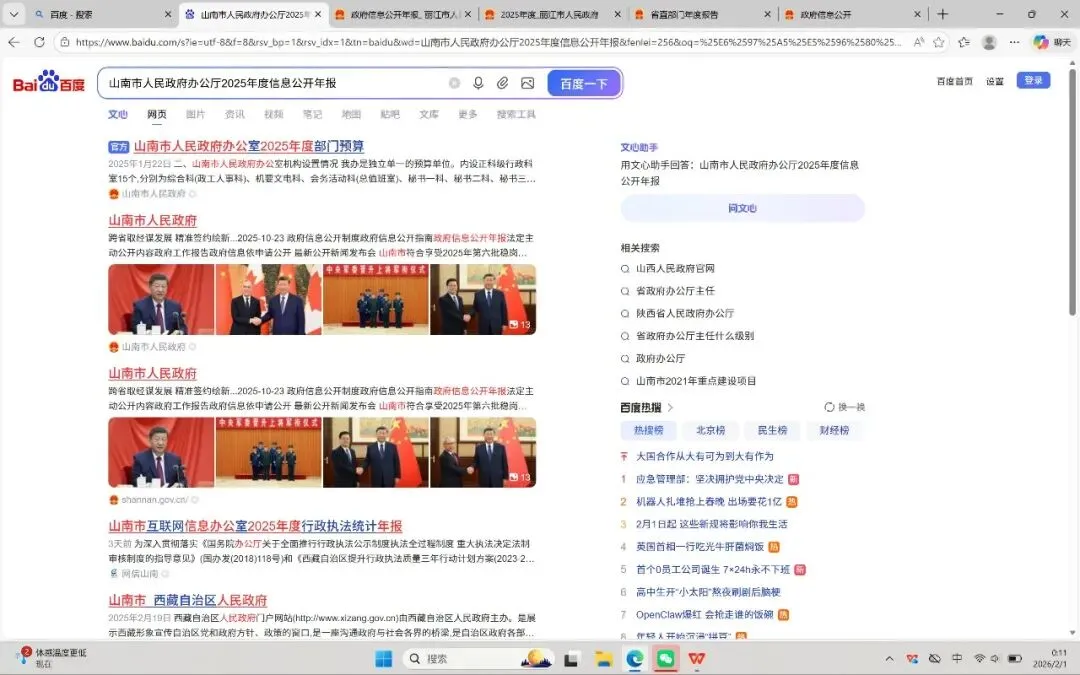Select the 网页 results tab
The width and height of the screenshot is (1080, 675).
[156, 114]
